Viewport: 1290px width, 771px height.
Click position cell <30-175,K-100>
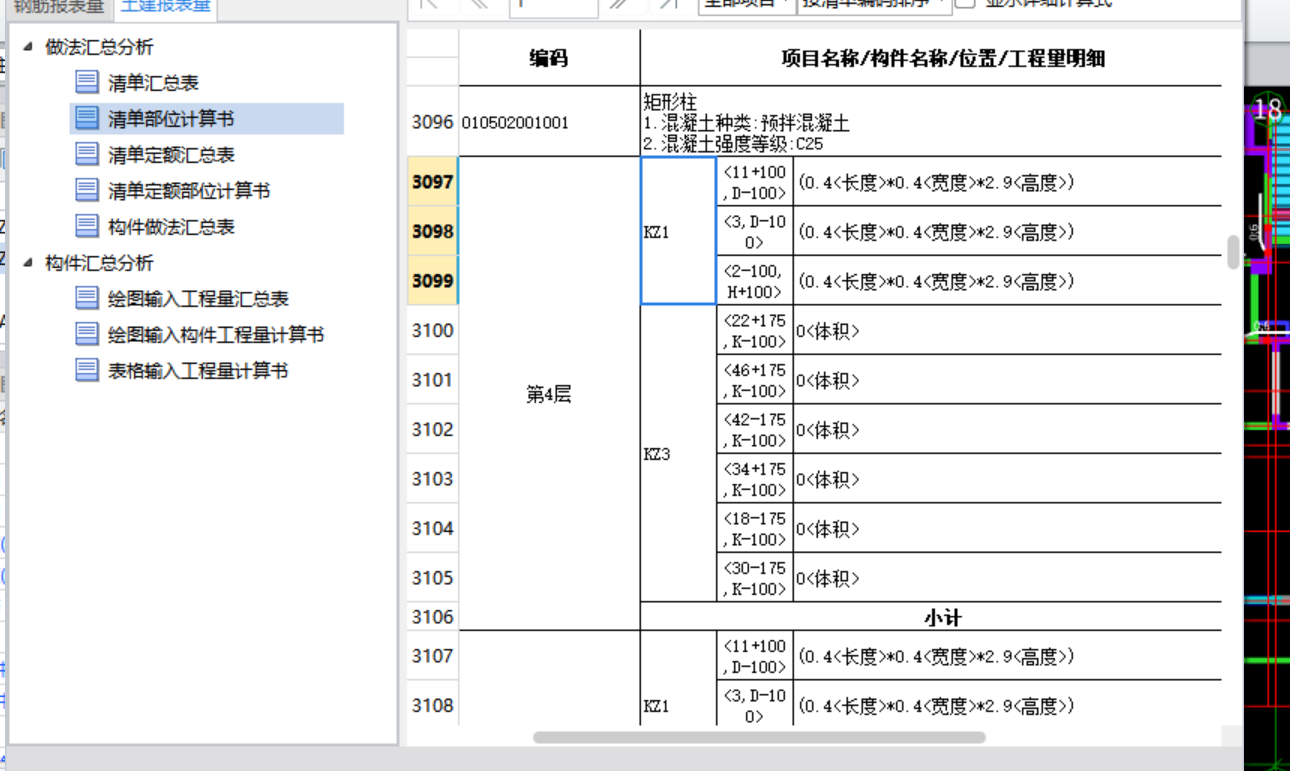point(755,578)
